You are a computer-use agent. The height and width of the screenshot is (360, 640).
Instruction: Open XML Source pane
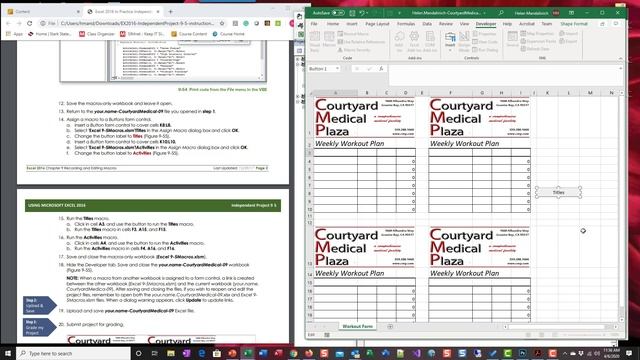[x=512, y=40]
